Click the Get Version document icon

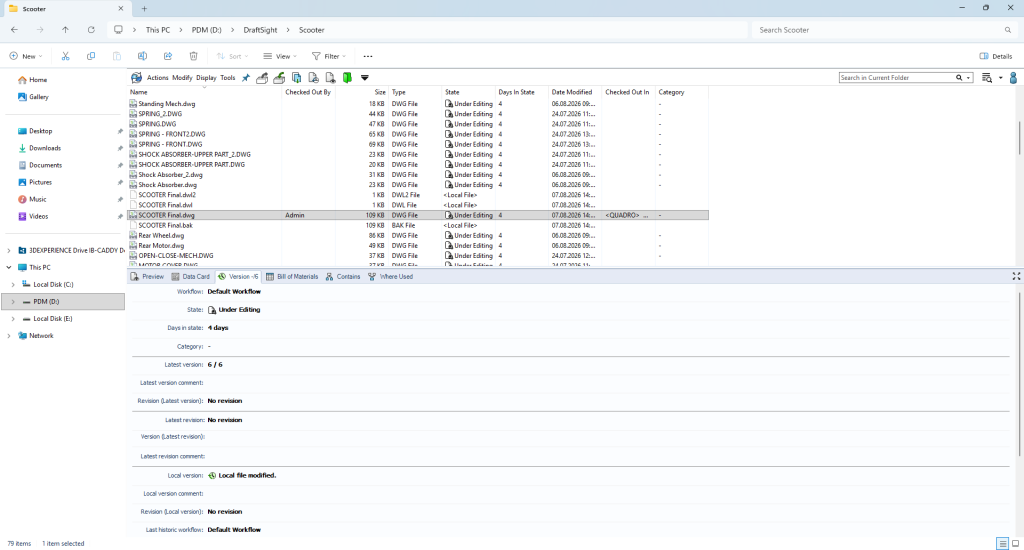point(330,78)
